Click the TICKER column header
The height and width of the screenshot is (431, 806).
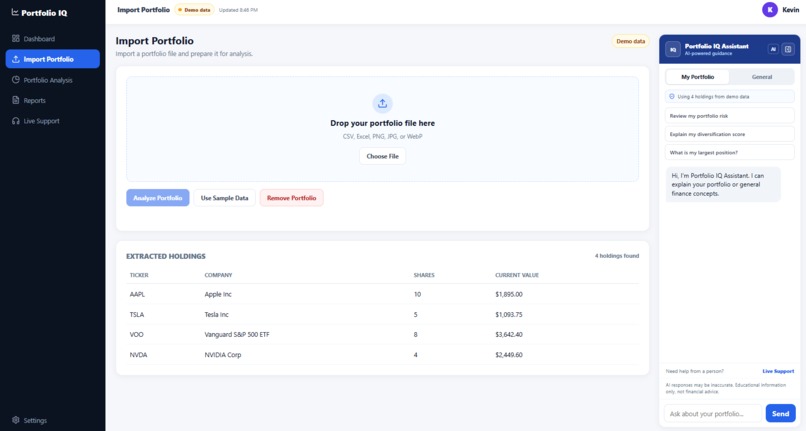(x=139, y=275)
